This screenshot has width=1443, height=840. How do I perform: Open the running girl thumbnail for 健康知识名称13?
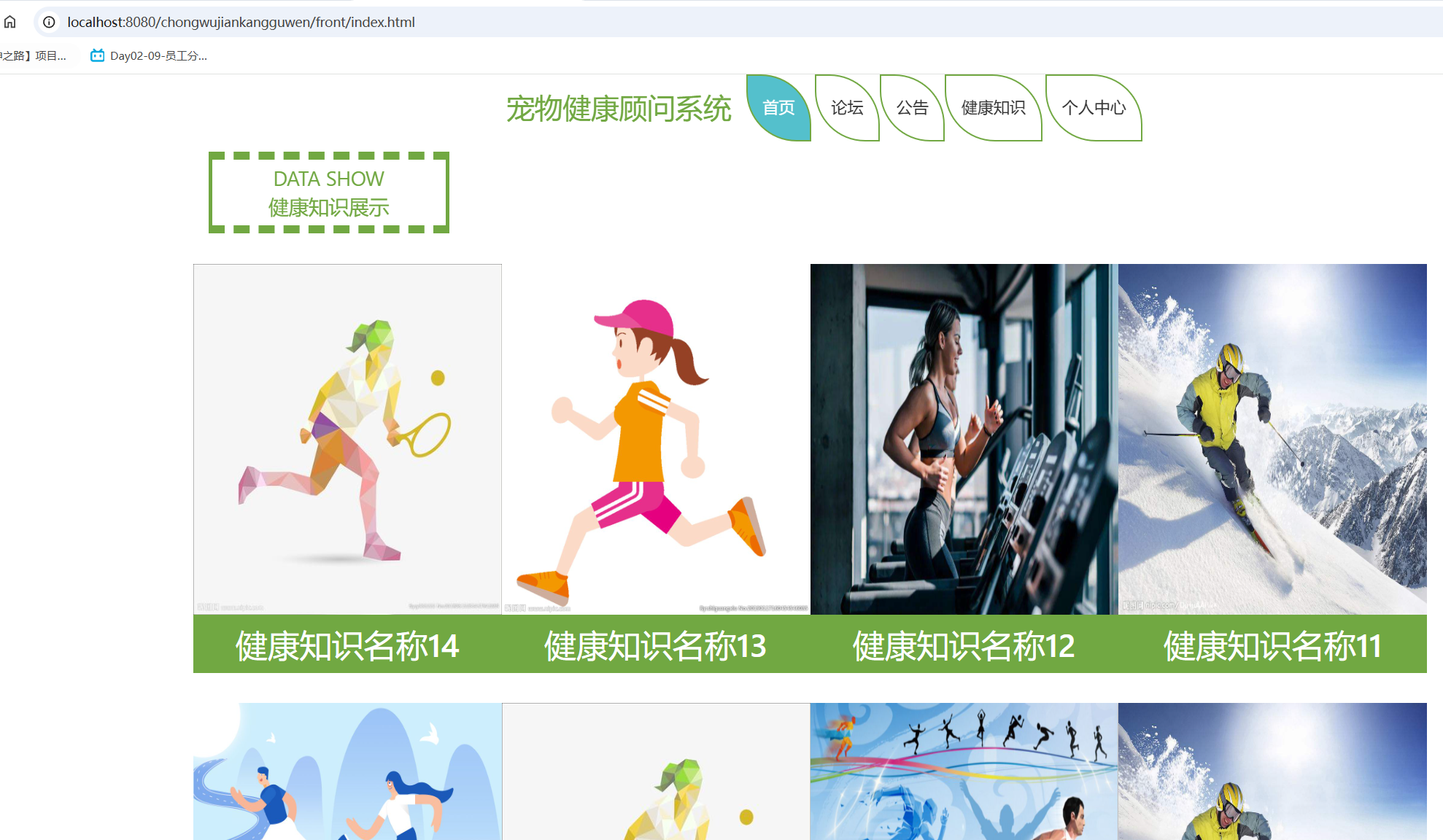[x=656, y=439]
